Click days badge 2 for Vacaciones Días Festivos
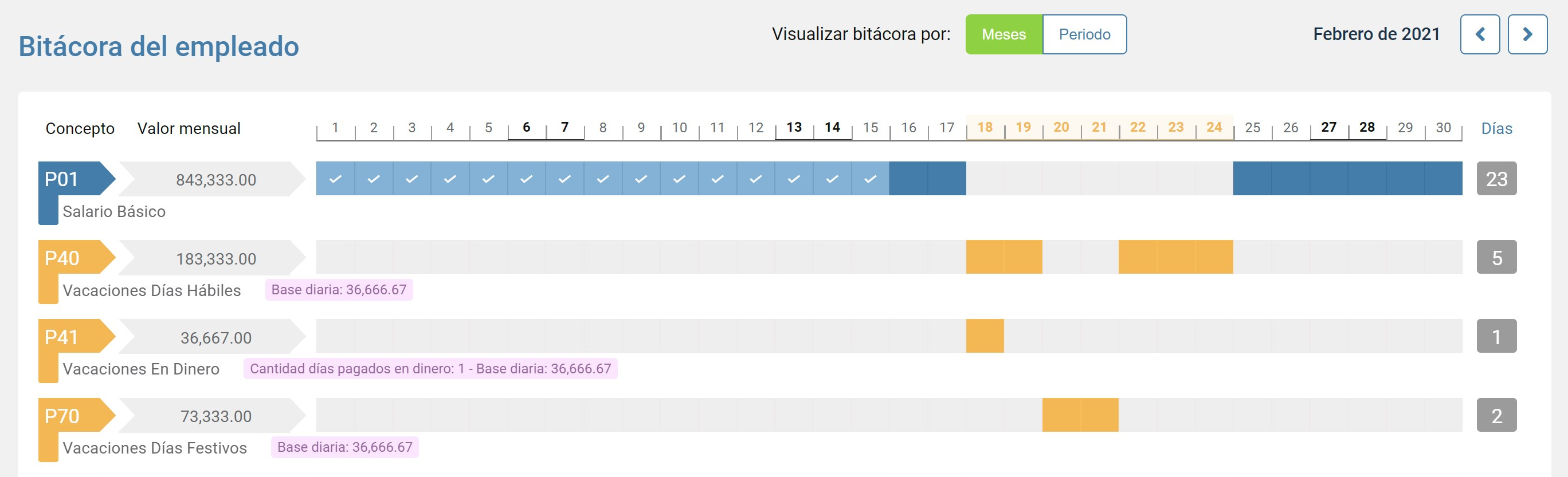This screenshot has width=1568, height=477. (1497, 416)
